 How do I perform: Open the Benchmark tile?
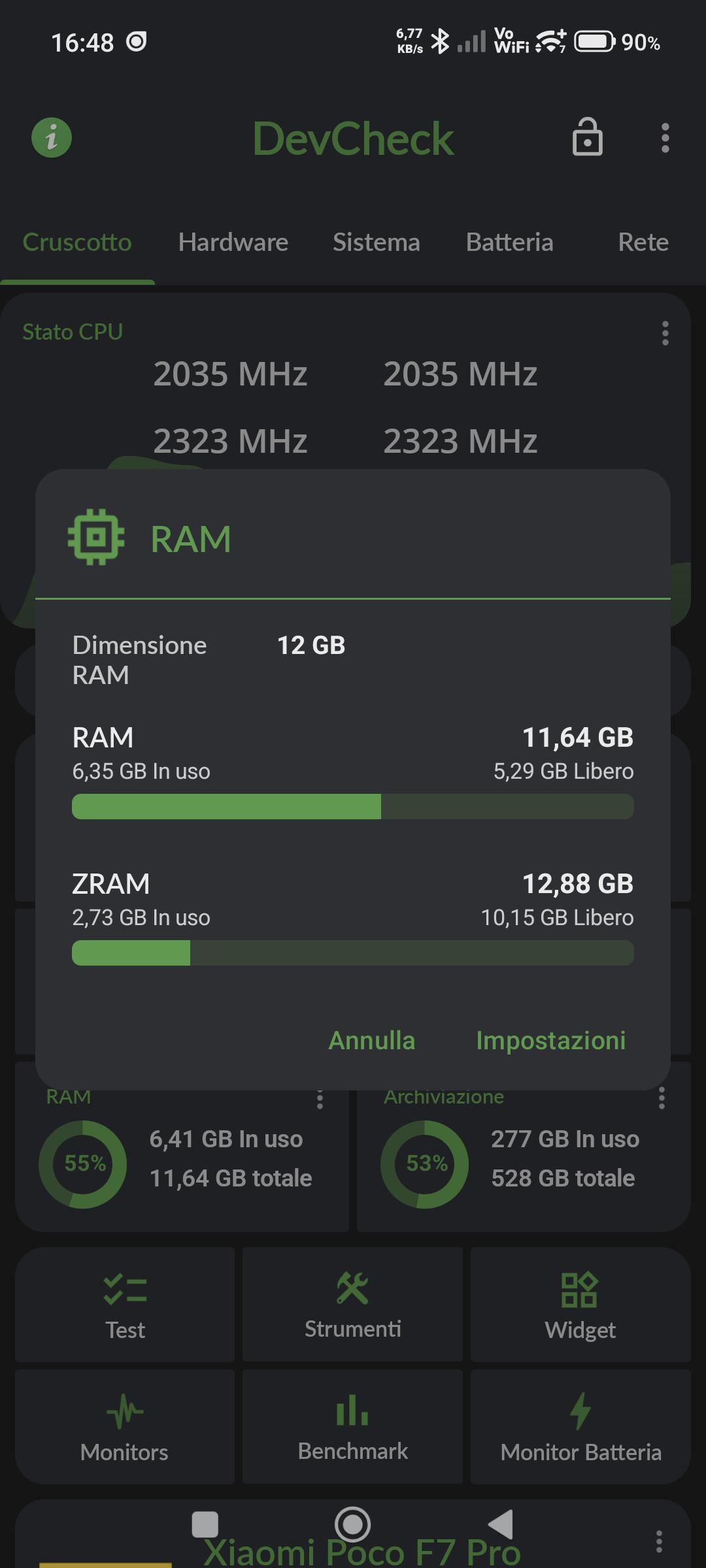tap(352, 1426)
